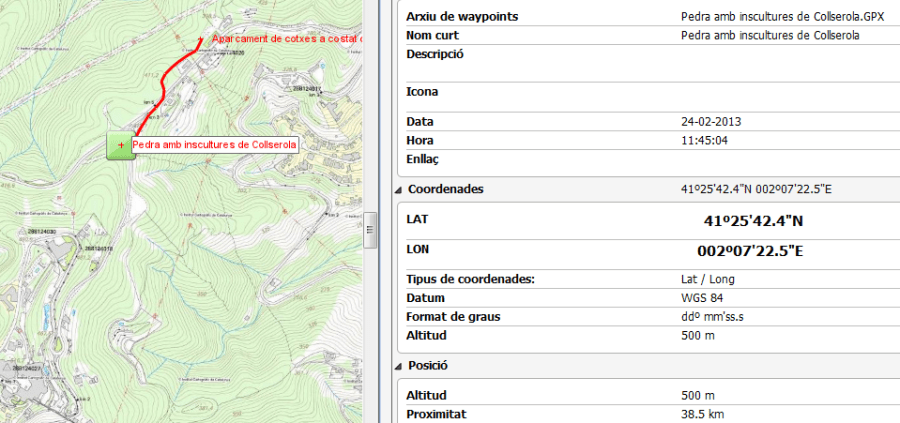Select the Icona property value cell

tap(770, 91)
